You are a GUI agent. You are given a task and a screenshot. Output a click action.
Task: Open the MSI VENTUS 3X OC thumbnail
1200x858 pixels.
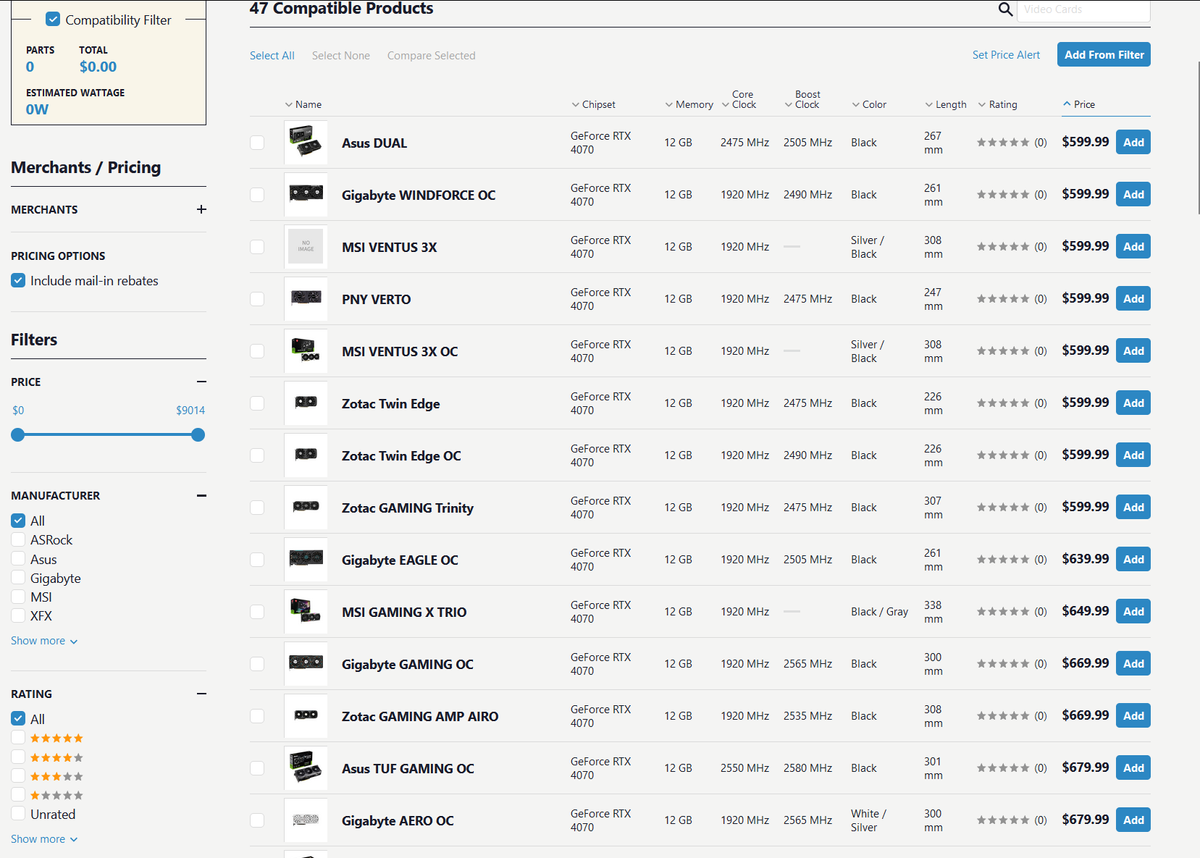pyautogui.click(x=305, y=351)
